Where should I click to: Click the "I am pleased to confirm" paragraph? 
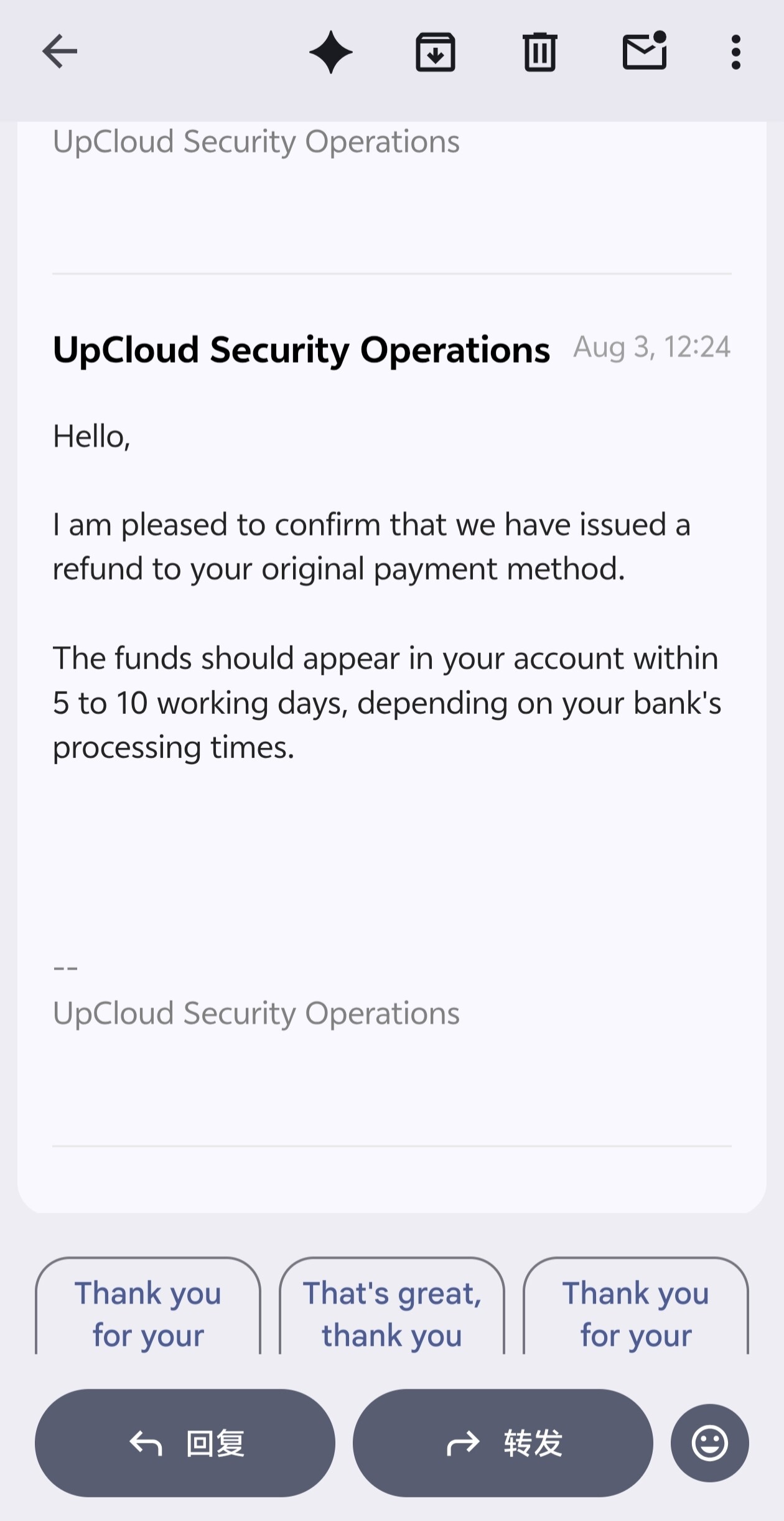[372, 546]
